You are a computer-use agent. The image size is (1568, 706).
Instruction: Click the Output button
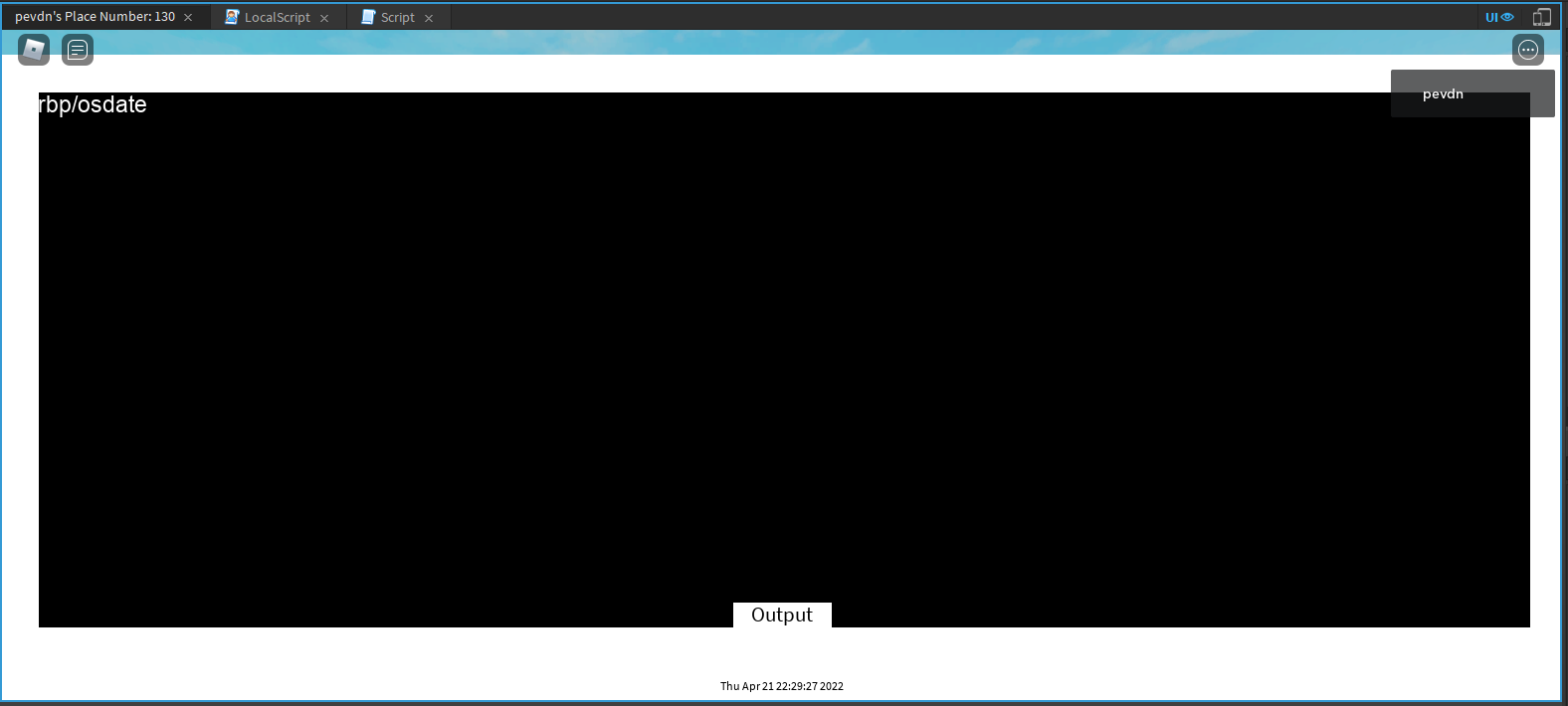782,615
